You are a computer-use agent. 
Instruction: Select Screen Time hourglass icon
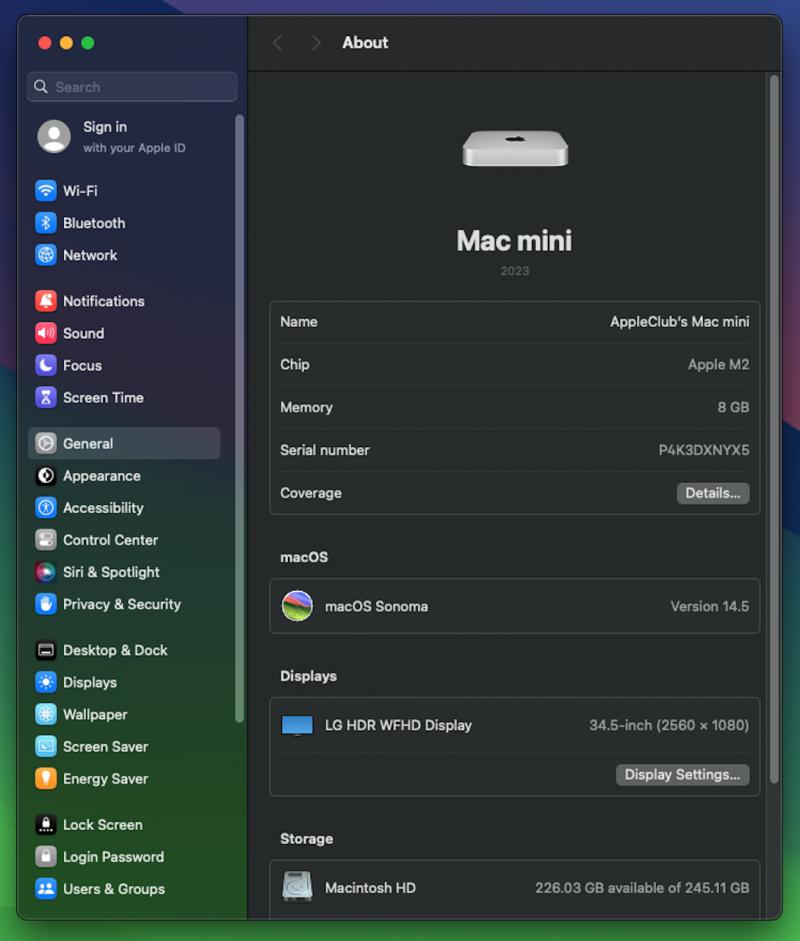tap(46, 397)
